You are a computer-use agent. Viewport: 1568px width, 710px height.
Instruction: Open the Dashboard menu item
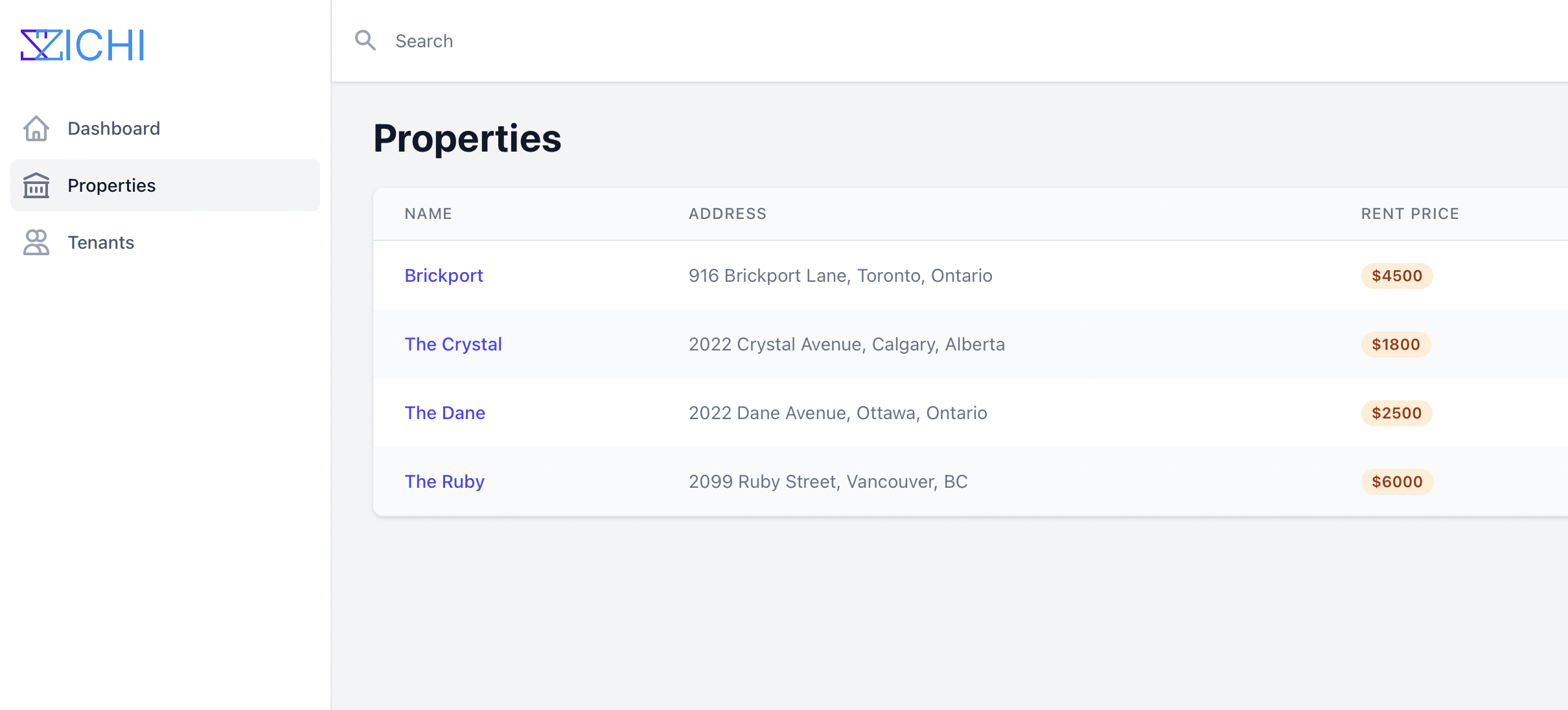tap(113, 128)
